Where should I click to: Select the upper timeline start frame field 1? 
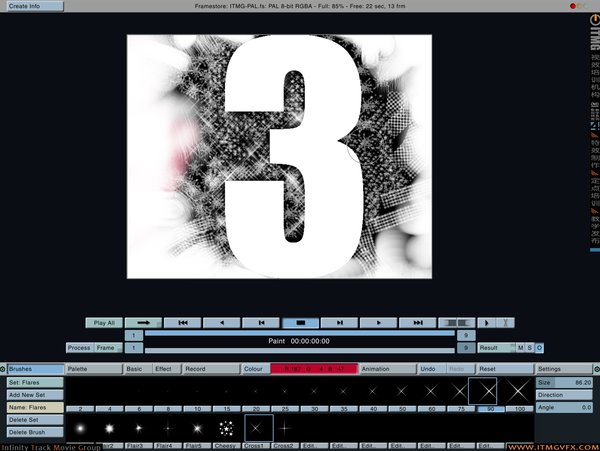point(134,335)
